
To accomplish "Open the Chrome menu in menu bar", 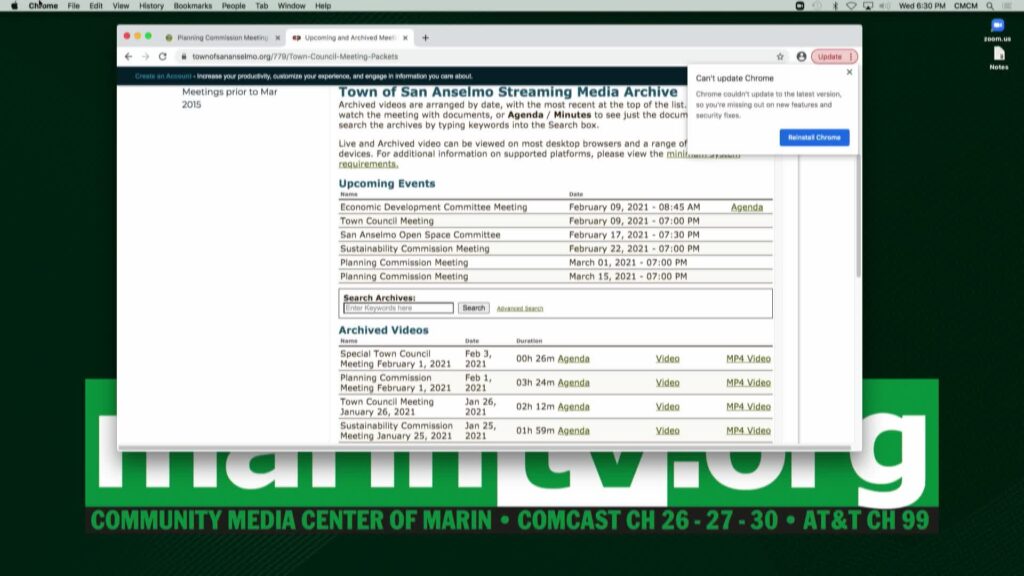I will [43, 6].
